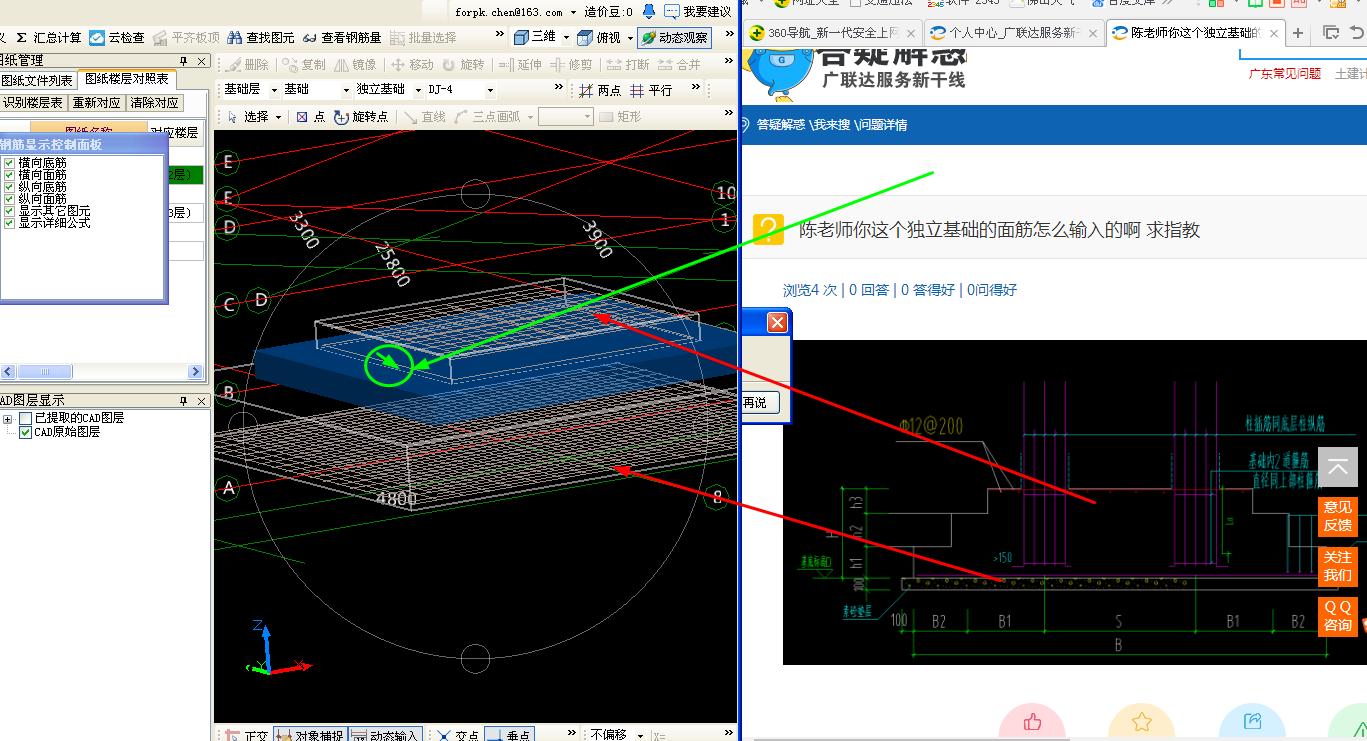Viewport: 1367px width, 741px height.
Task: Click the 复制 copy tool
Action: (304, 65)
